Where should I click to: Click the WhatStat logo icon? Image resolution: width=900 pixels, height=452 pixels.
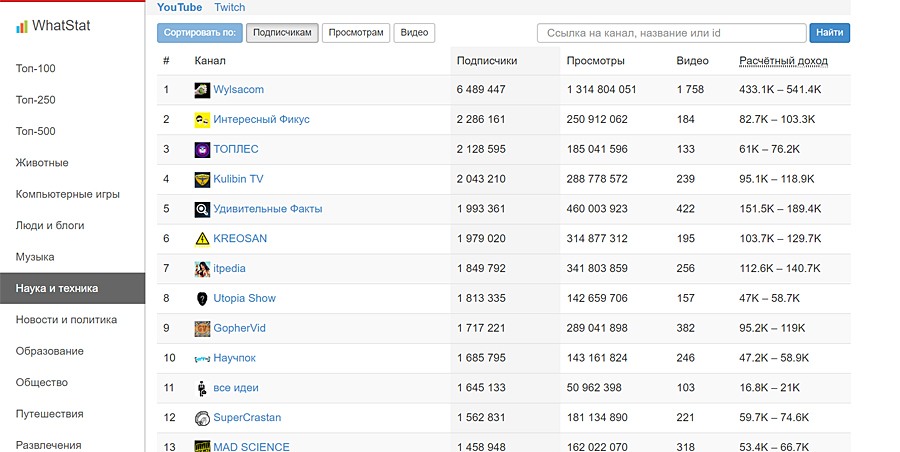(21, 26)
